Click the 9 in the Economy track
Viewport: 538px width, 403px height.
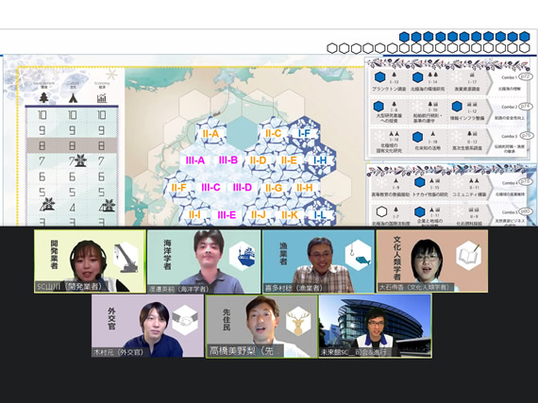[x=102, y=130]
